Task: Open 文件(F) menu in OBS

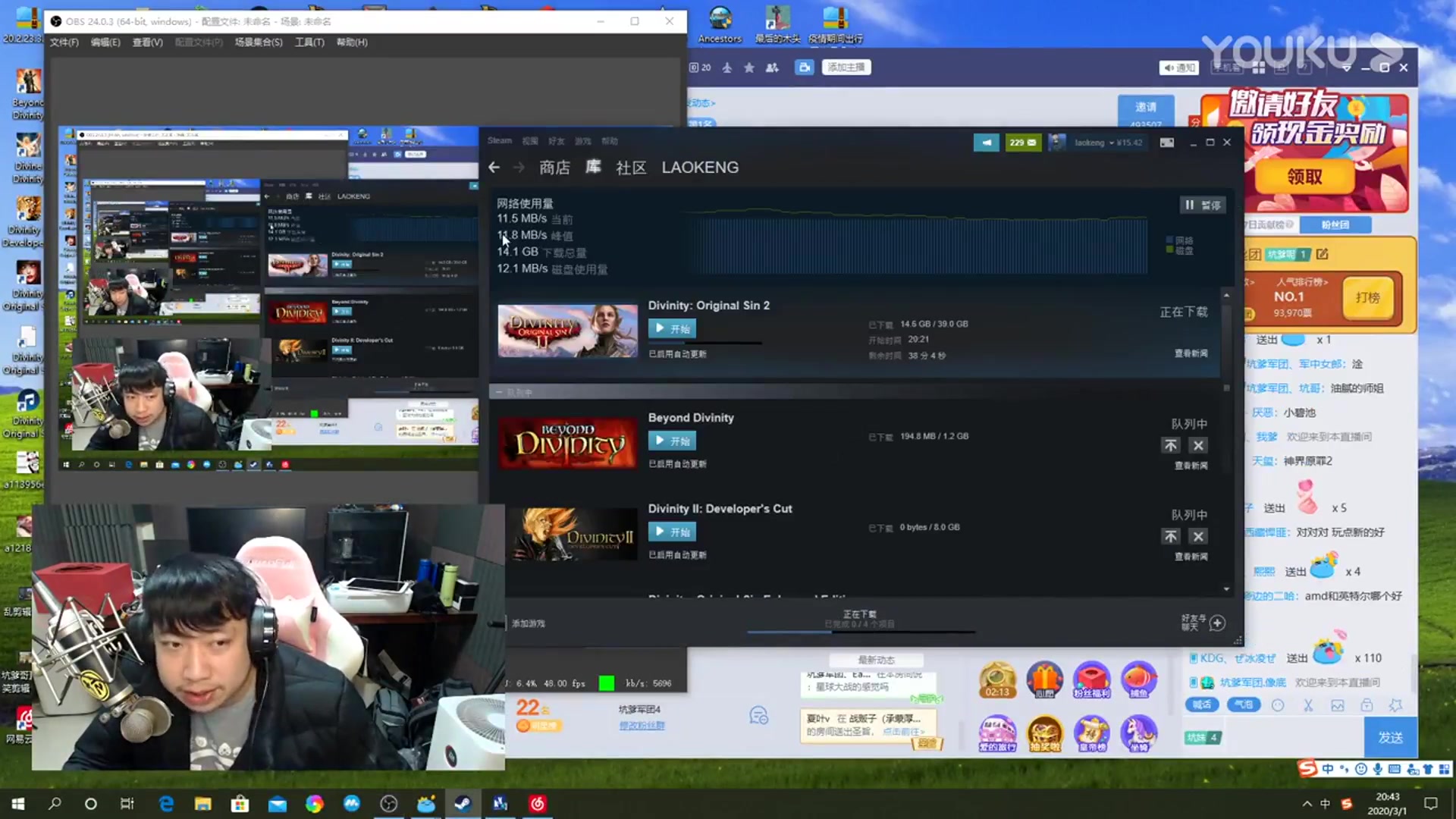Action: (x=64, y=42)
